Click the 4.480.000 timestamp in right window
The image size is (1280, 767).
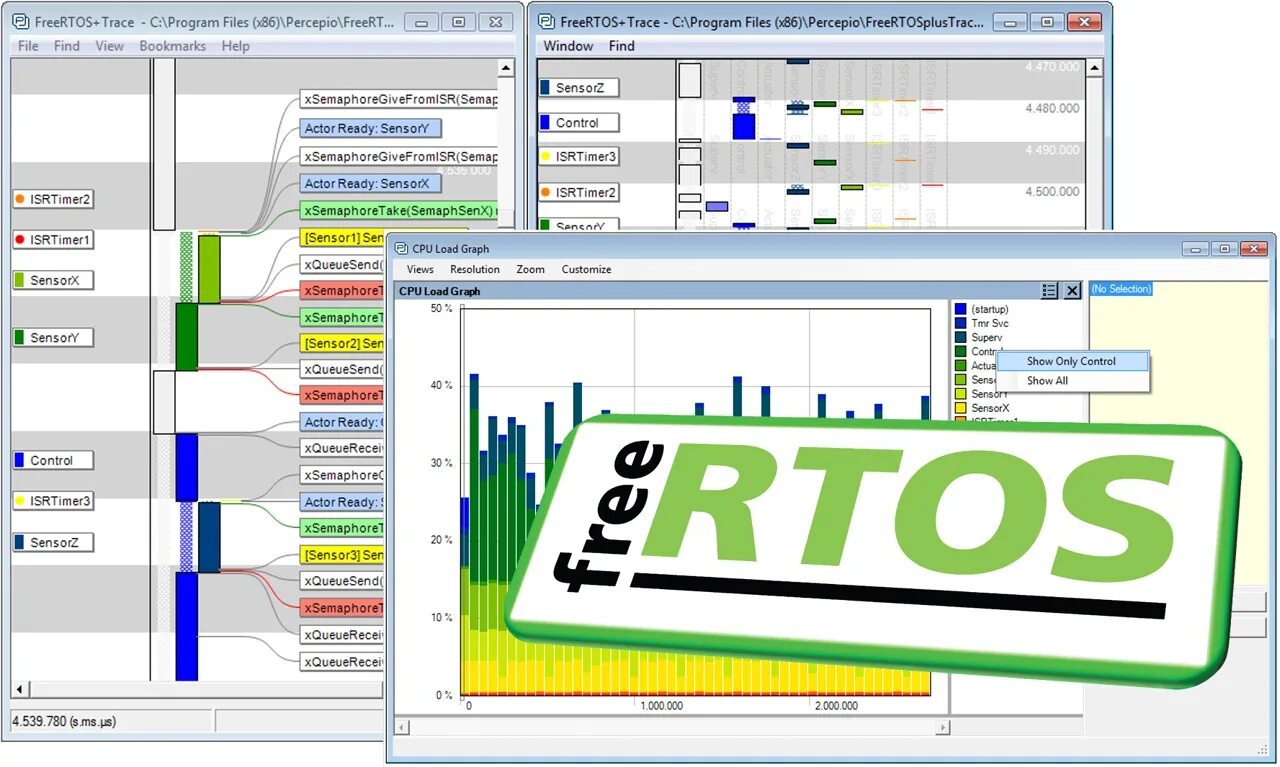pos(1052,109)
